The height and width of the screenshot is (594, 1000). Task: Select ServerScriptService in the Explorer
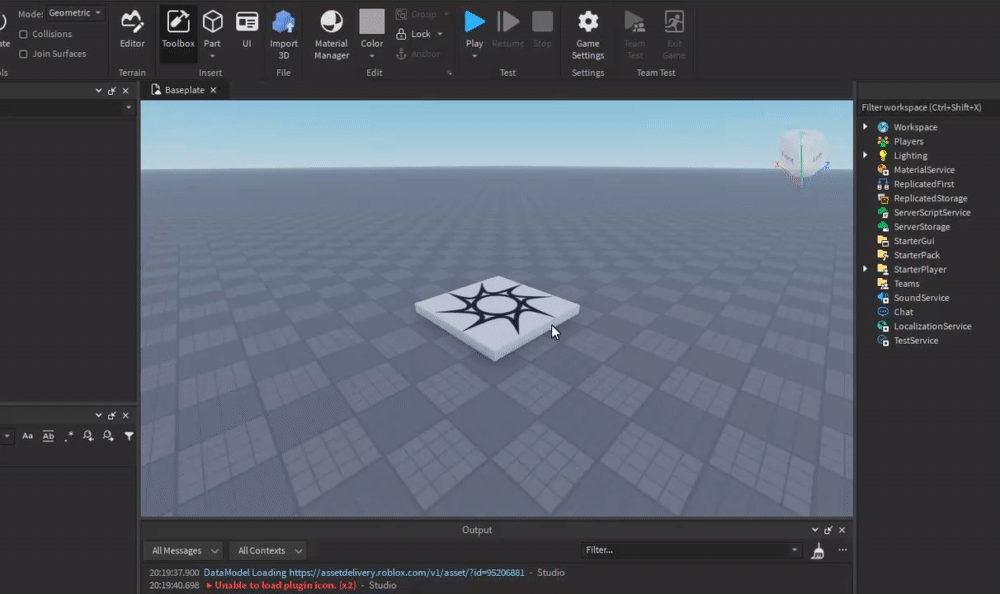(x=932, y=212)
